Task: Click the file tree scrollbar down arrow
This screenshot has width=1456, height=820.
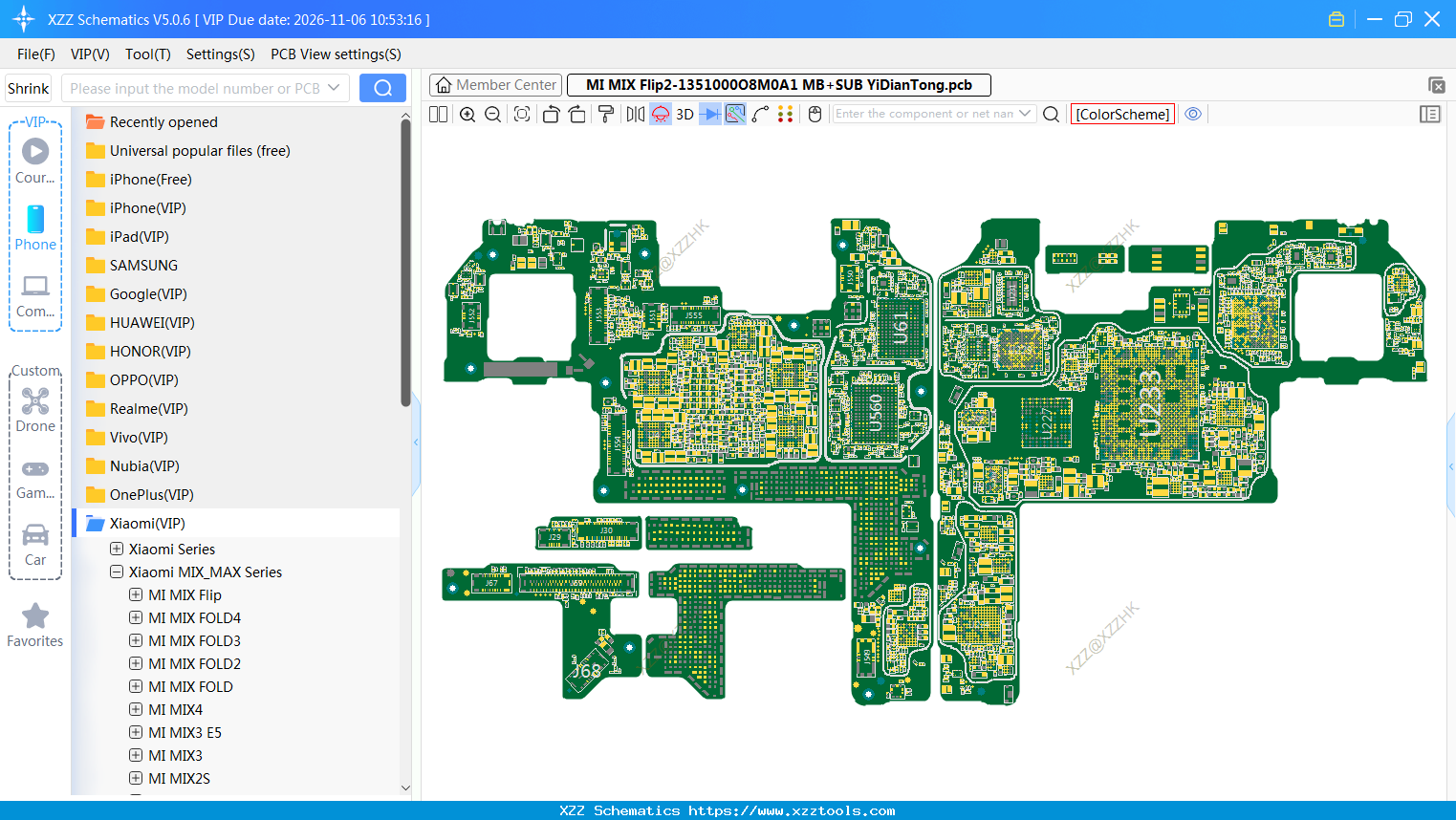Action: pyautogui.click(x=405, y=788)
